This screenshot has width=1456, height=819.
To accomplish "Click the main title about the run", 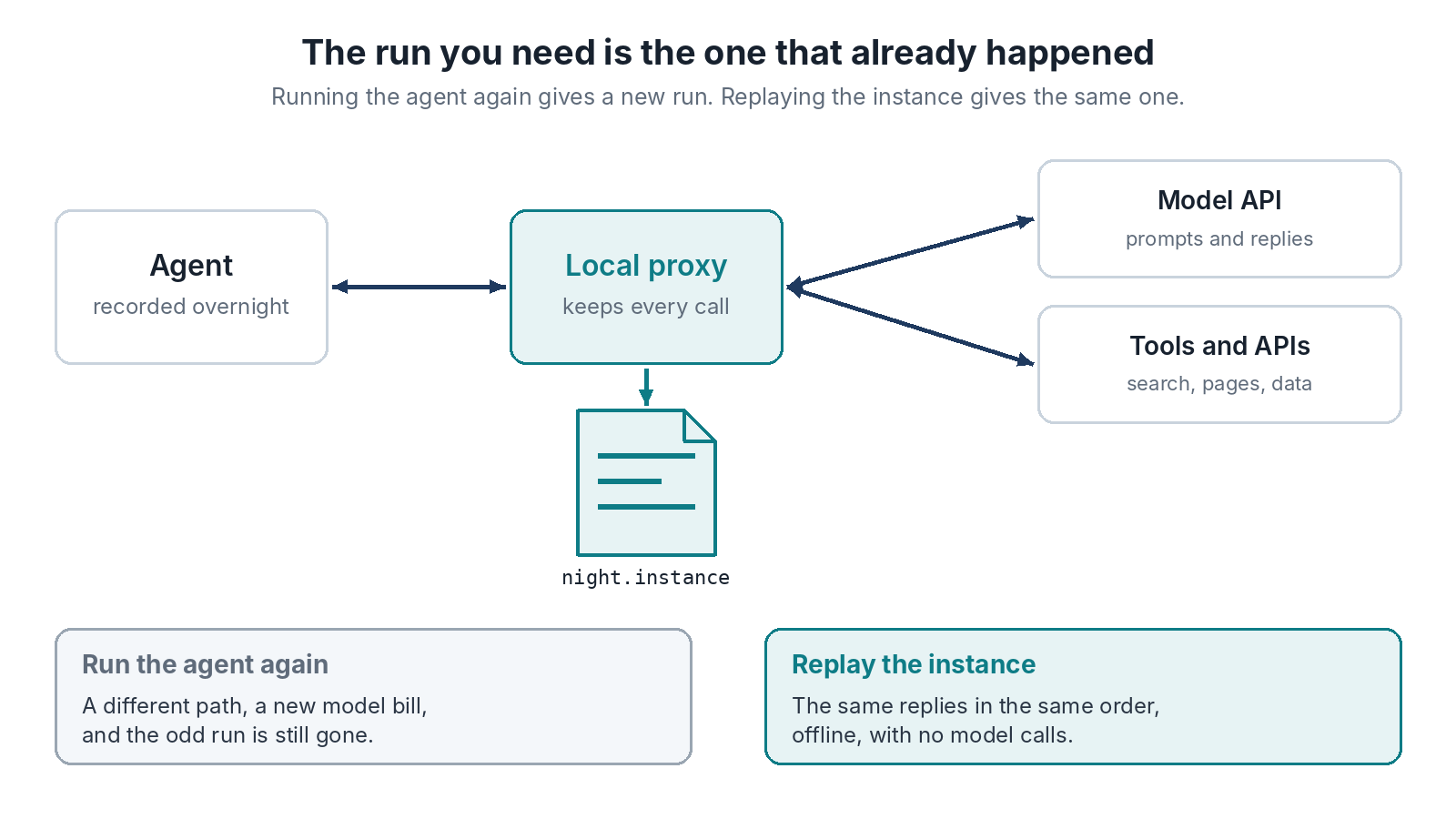I will (728, 53).
